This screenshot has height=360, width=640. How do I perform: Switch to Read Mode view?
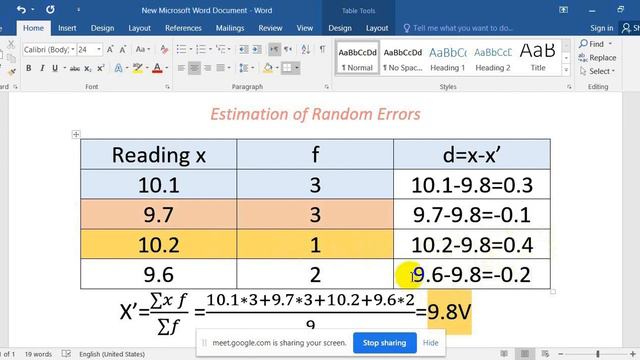pyautogui.click(x=504, y=353)
